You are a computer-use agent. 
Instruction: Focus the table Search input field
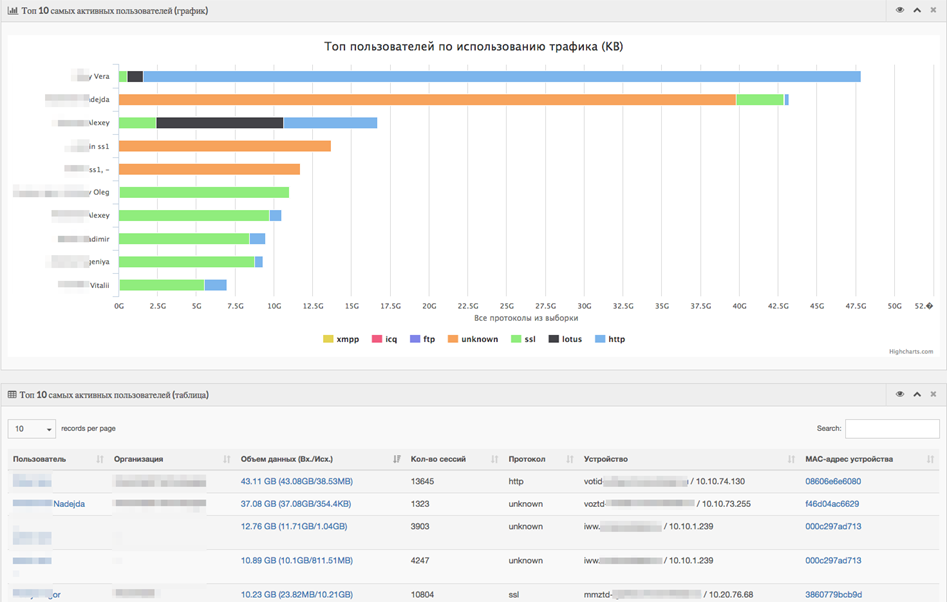(x=892, y=428)
